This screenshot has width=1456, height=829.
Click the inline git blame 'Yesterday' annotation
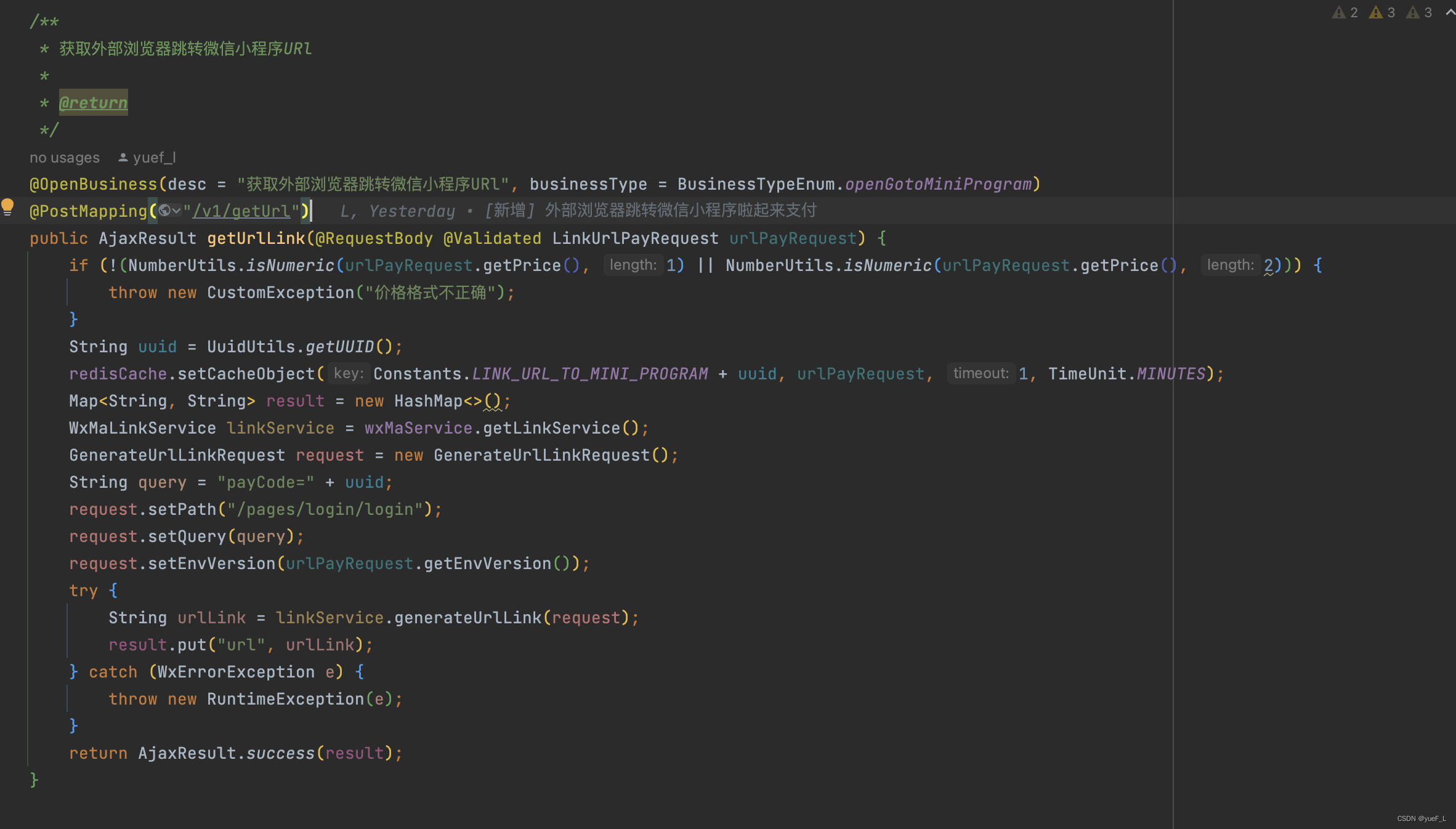point(411,211)
